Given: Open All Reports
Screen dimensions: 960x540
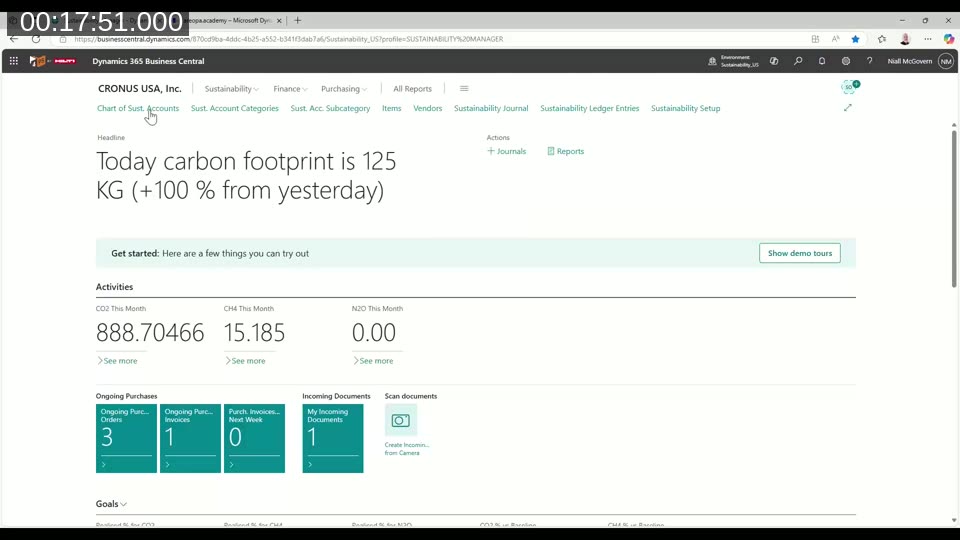Looking at the screenshot, I should click(x=412, y=89).
